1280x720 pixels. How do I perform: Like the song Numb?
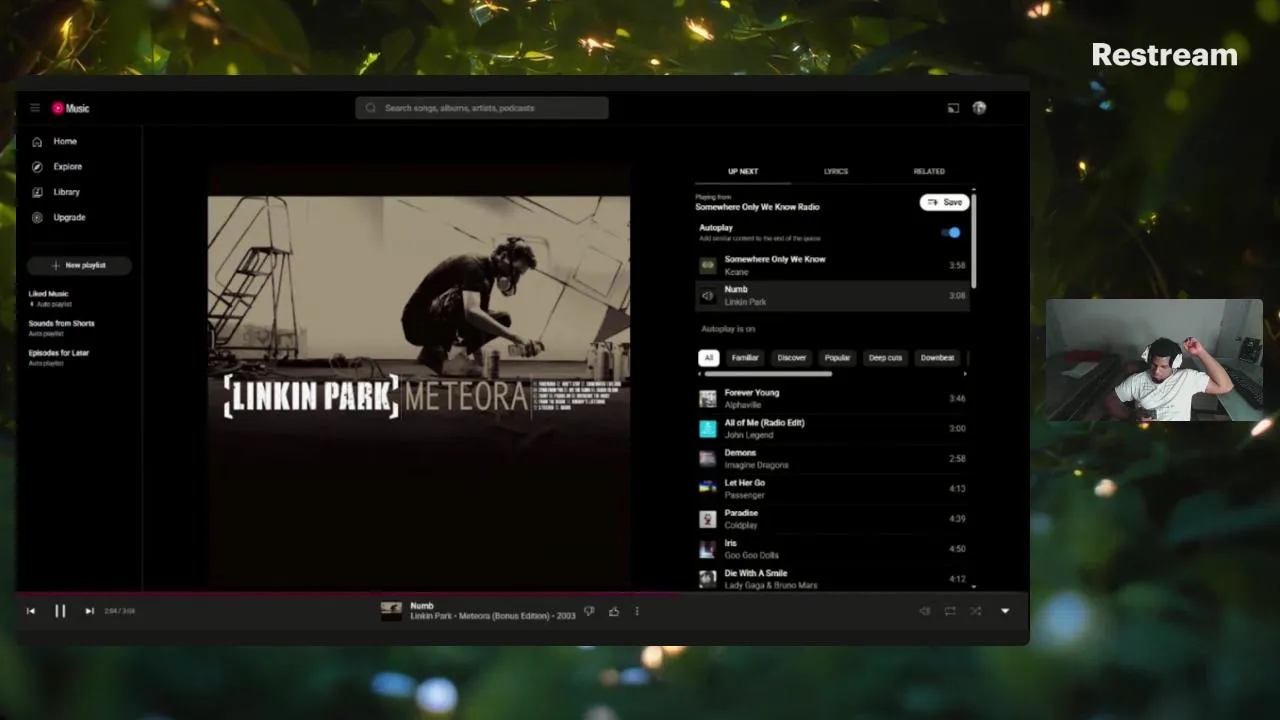(x=614, y=611)
